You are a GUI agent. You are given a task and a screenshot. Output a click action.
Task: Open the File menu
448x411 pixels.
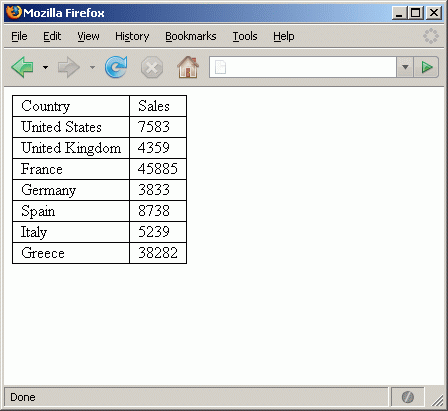point(19,36)
